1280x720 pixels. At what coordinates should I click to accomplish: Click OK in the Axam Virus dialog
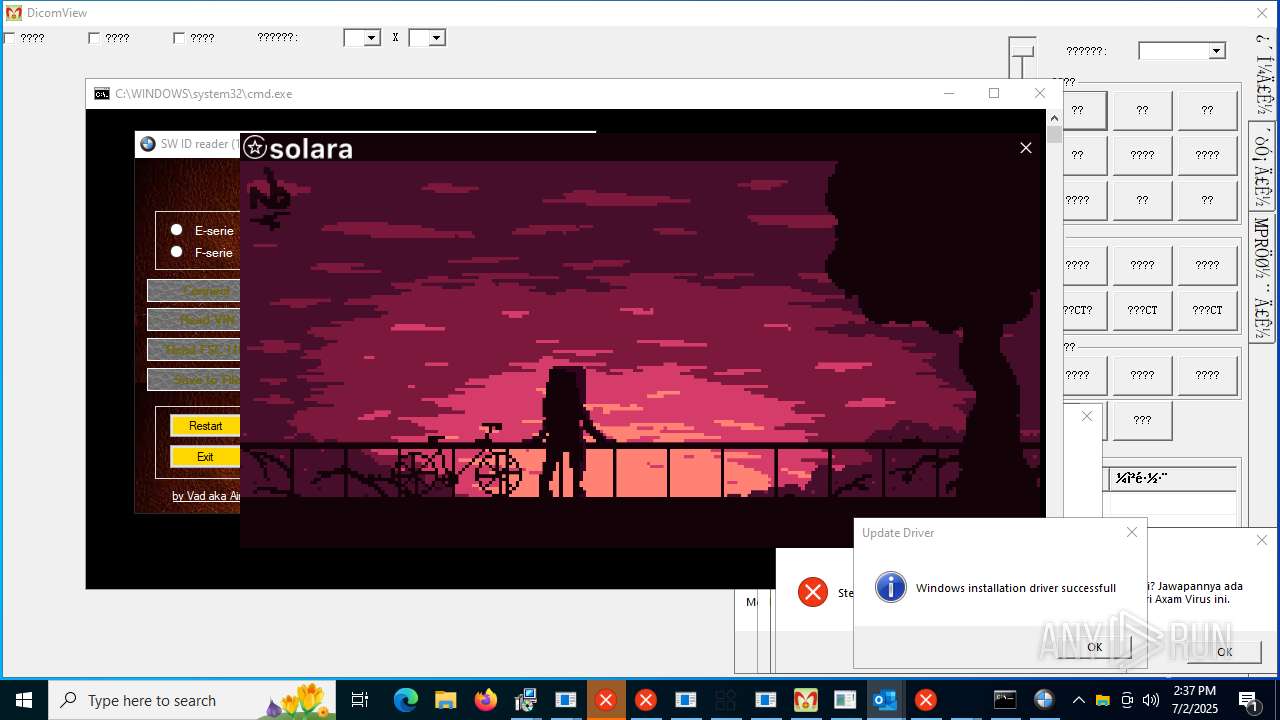[1224, 651]
